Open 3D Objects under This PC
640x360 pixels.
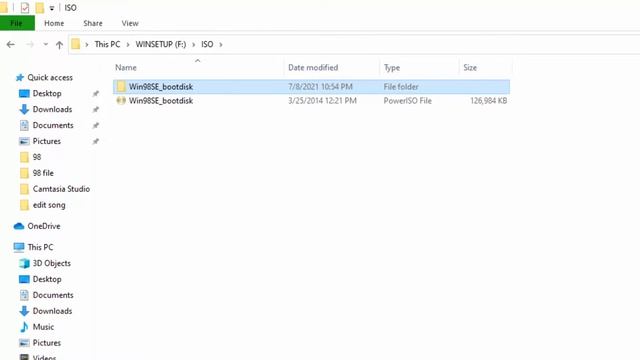51,263
